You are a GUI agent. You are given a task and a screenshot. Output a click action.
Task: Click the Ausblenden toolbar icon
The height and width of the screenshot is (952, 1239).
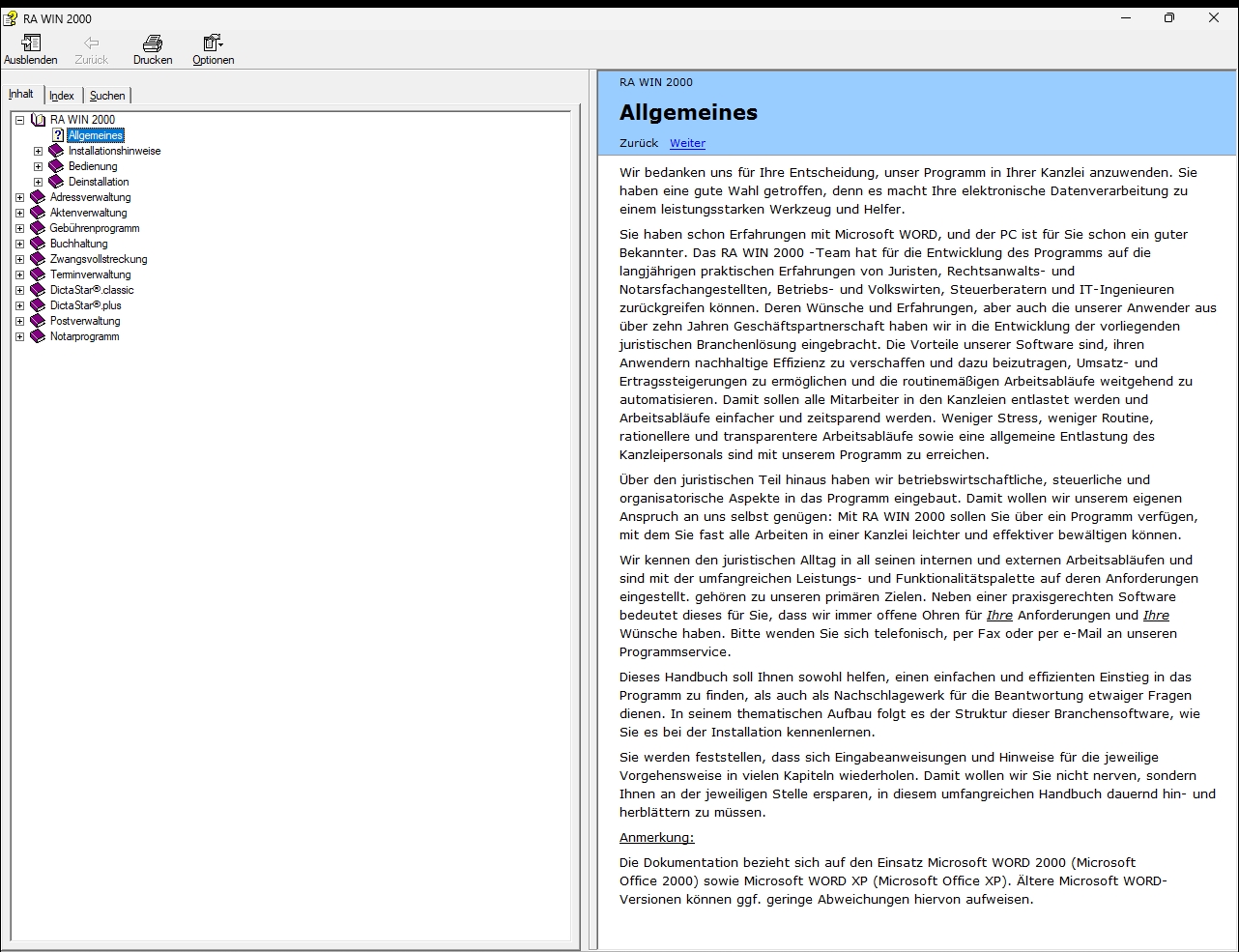(31, 43)
